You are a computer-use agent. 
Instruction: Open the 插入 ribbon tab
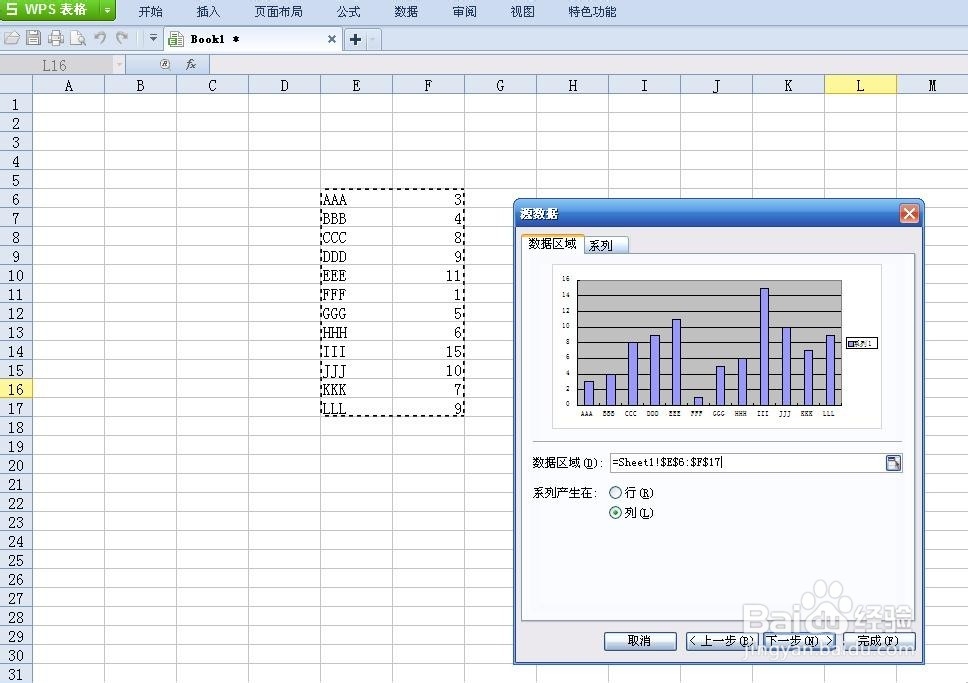point(207,11)
